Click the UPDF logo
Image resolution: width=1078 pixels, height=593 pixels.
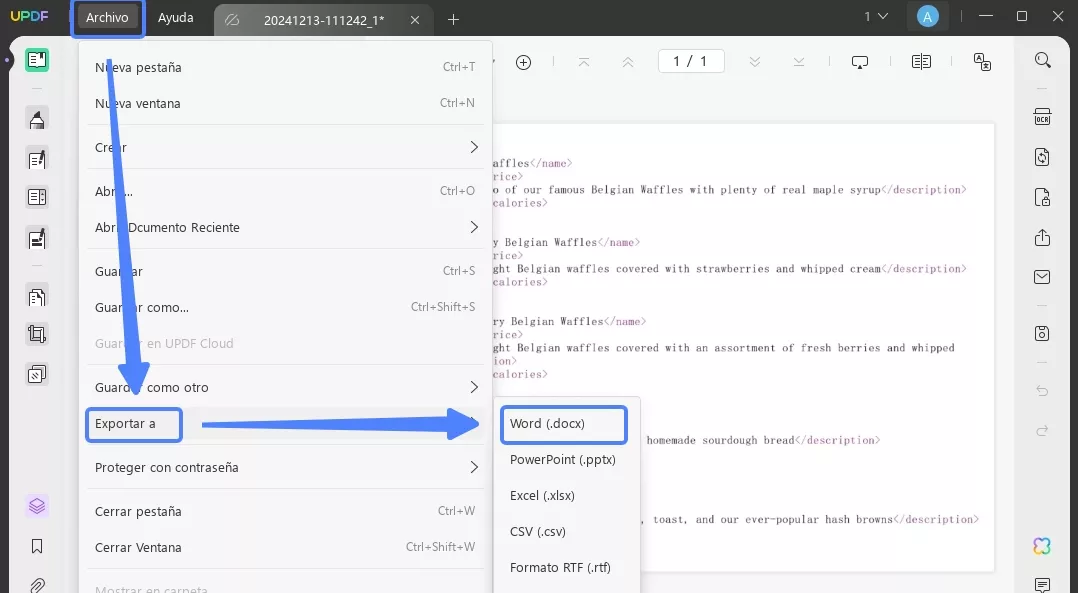point(30,16)
